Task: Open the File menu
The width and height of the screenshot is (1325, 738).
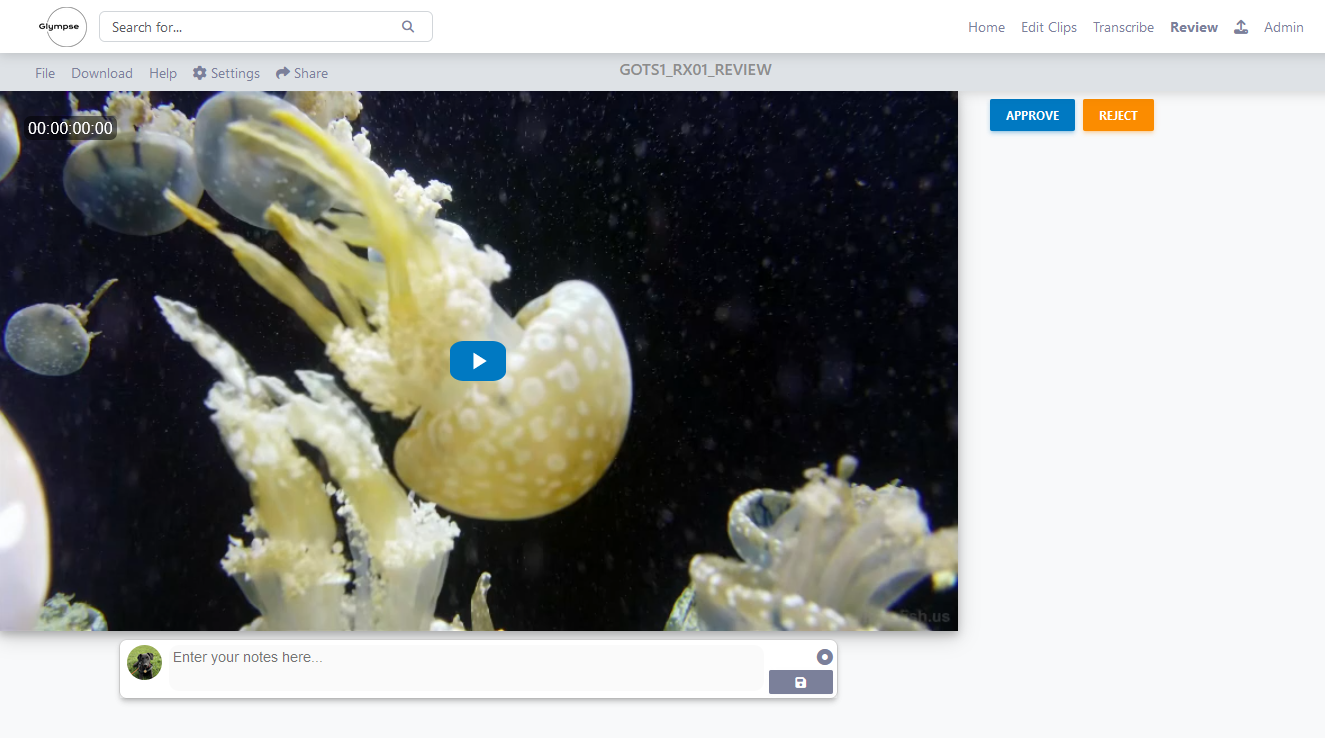Action: (x=45, y=73)
